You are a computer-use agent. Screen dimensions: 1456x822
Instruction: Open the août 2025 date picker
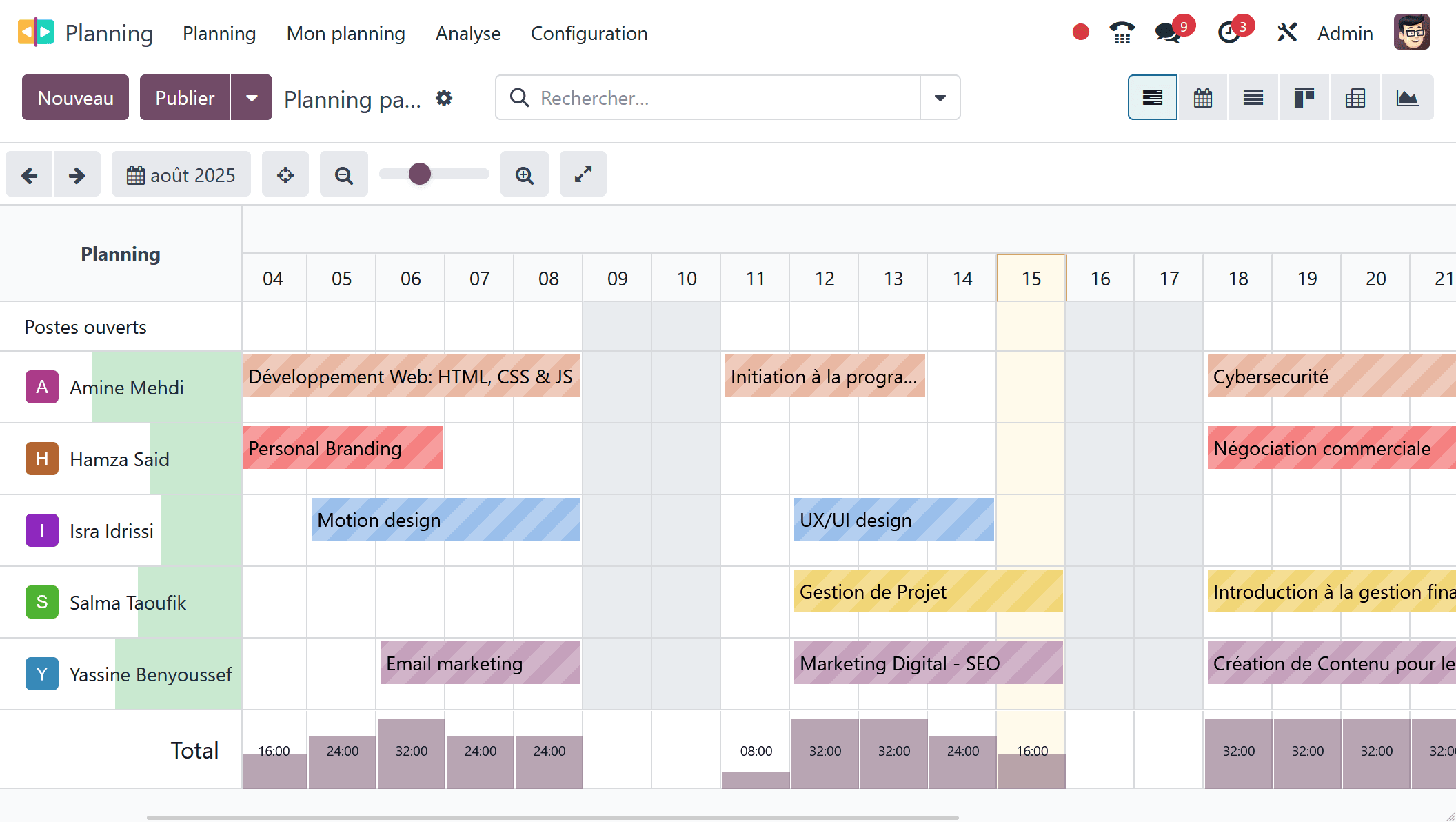[x=181, y=175]
